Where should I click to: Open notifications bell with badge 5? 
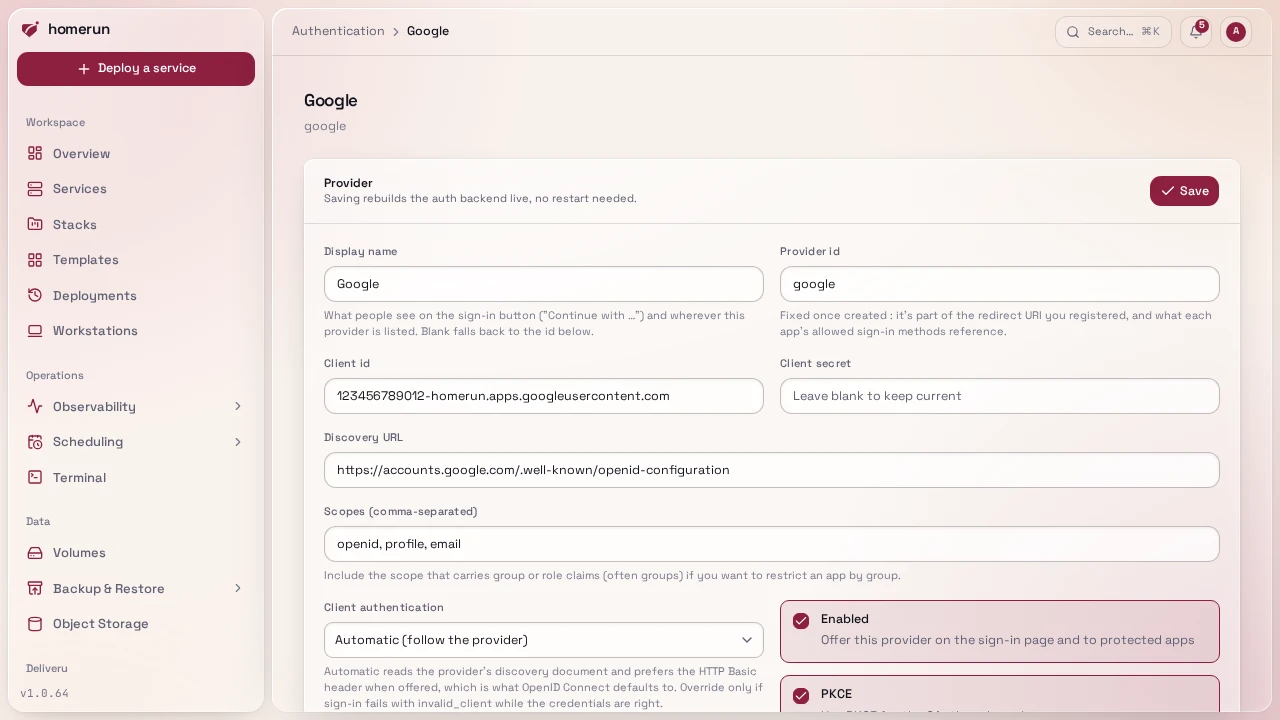pyautogui.click(x=1196, y=31)
